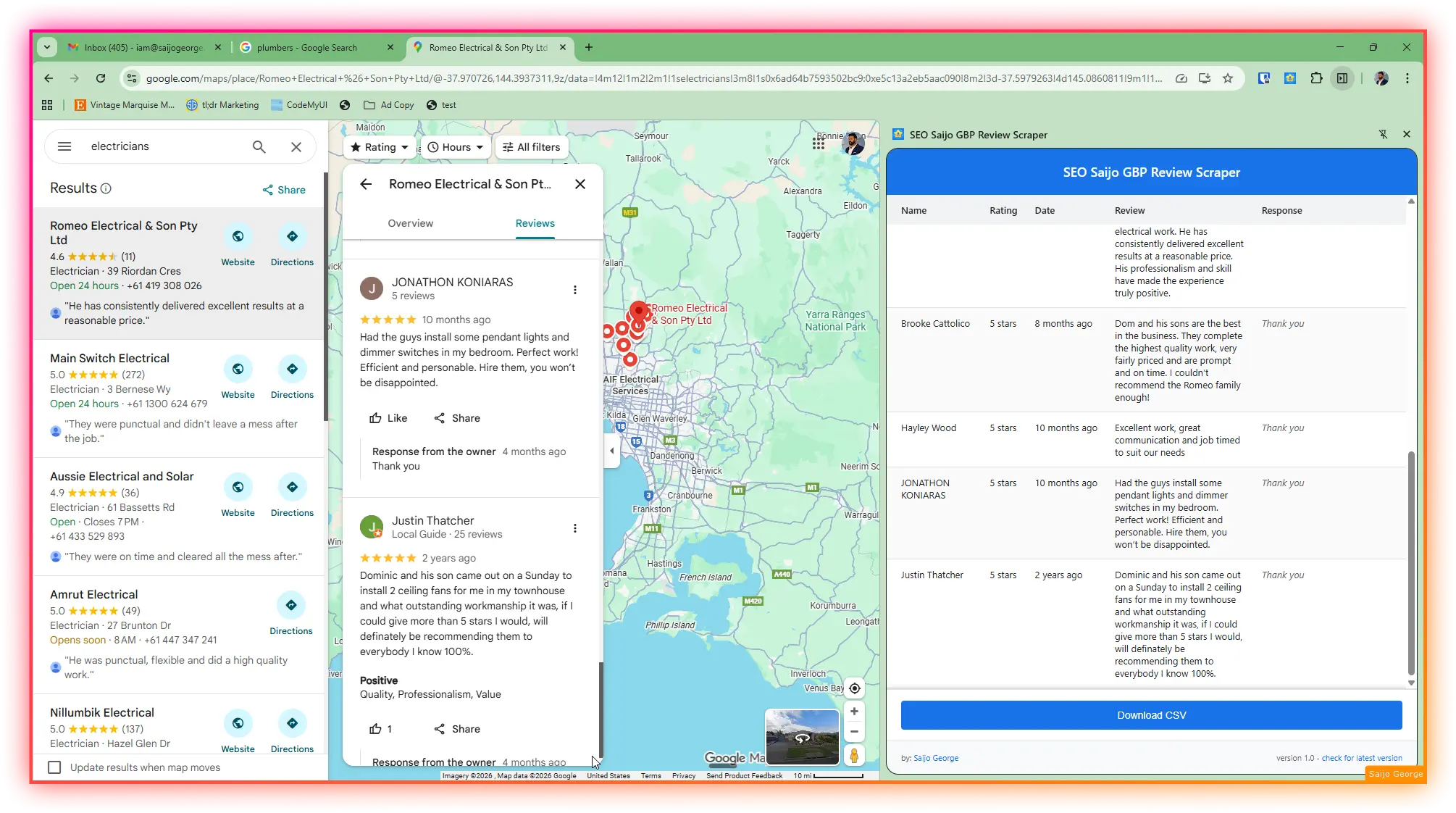Open the 'check for latest version' link
The width and height of the screenshot is (1456, 813).
coord(1361,757)
